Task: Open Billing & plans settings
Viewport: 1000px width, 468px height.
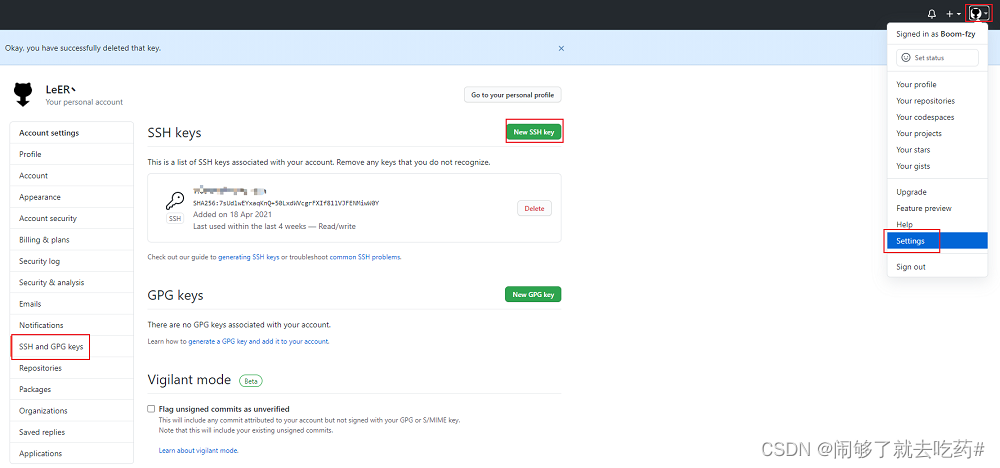Action: [x=71, y=240]
